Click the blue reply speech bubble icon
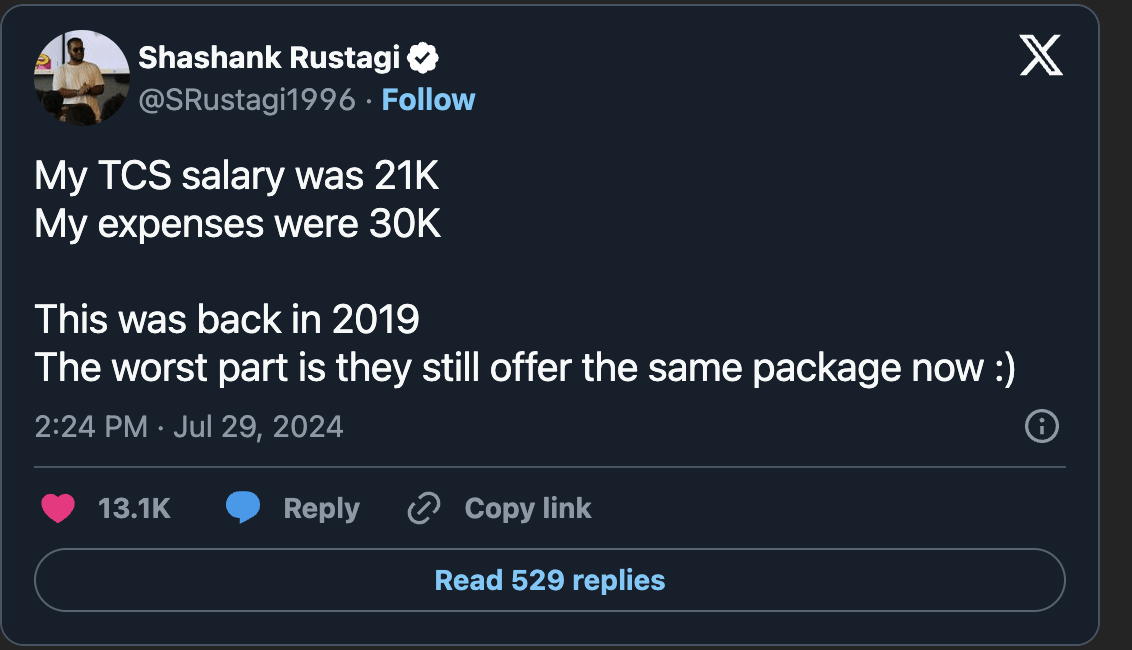1132x650 pixels. (243, 509)
